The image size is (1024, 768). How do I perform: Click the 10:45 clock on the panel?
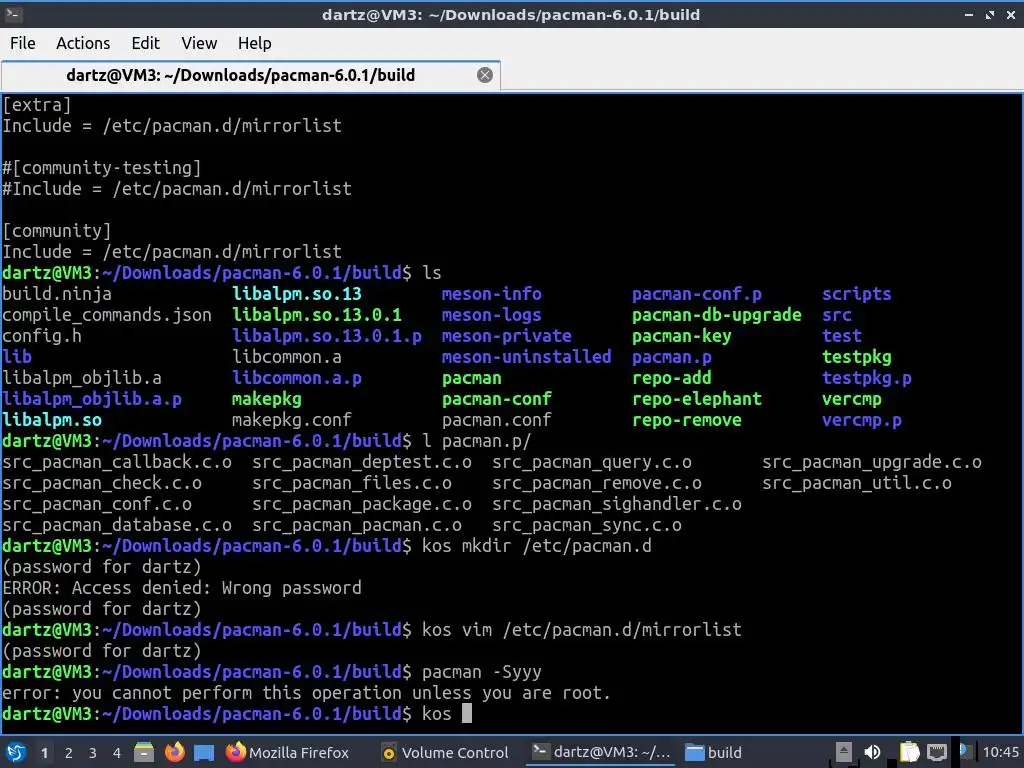pyautogui.click(x=1000, y=752)
